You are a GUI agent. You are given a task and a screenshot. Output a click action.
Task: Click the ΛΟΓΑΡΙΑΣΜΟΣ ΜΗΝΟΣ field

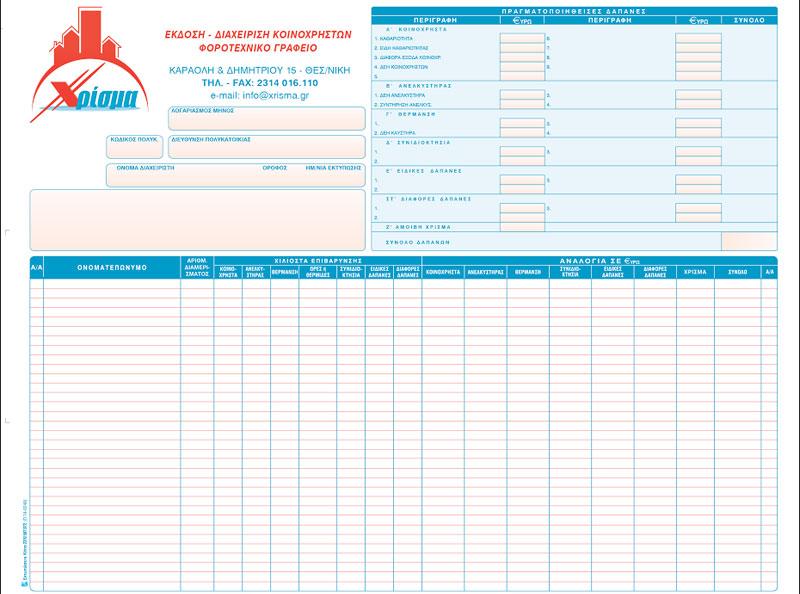point(266,118)
